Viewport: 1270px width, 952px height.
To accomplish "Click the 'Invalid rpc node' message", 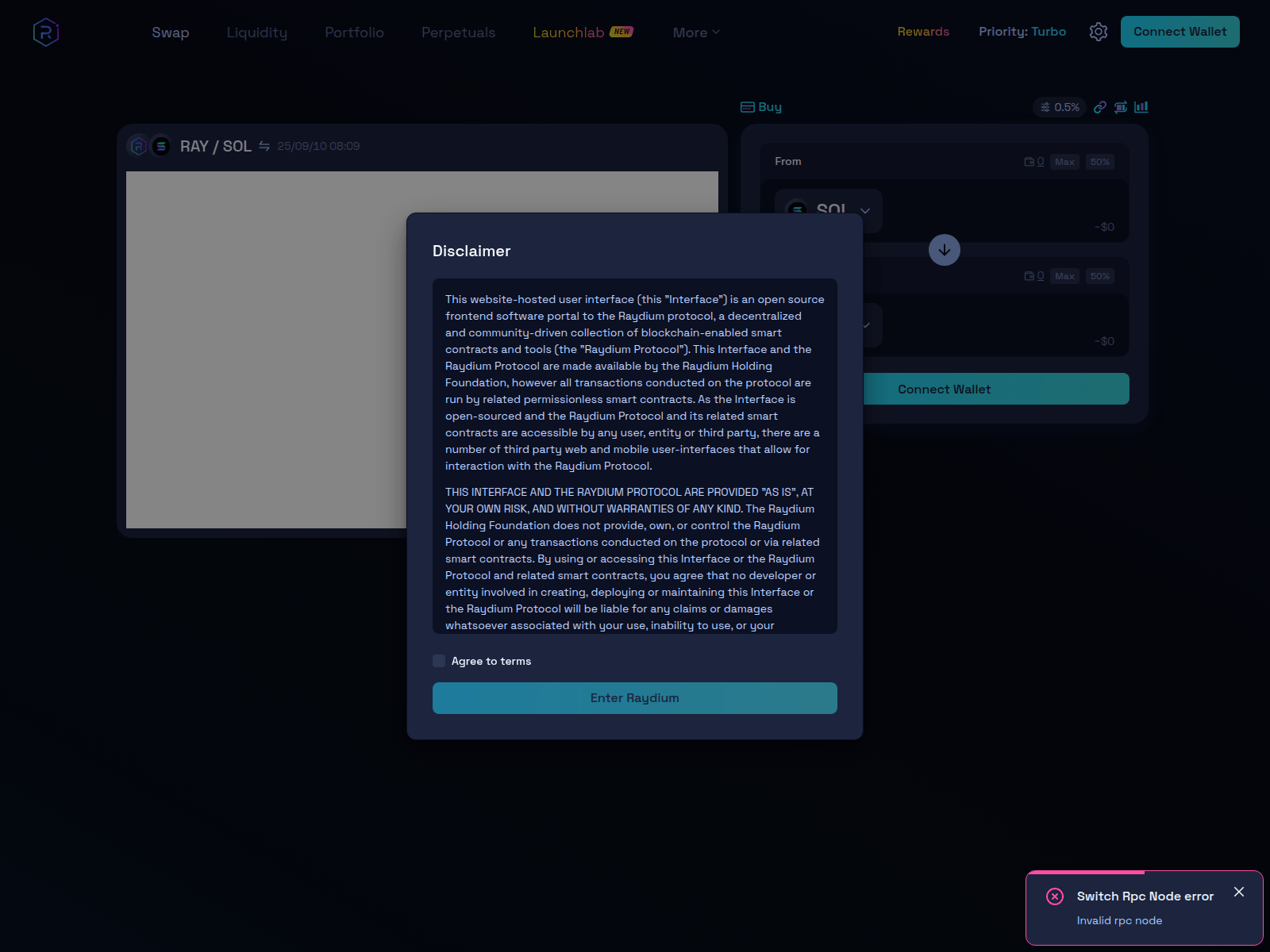I will (x=1119, y=920).
